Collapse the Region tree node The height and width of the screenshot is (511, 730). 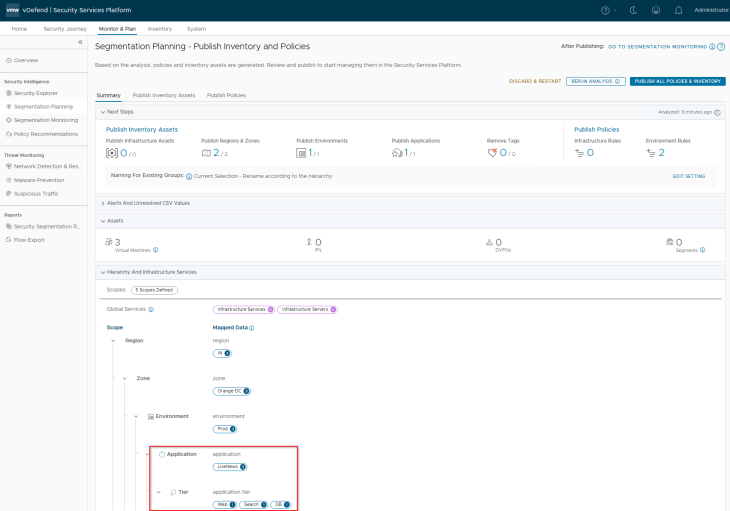(114, 341)
